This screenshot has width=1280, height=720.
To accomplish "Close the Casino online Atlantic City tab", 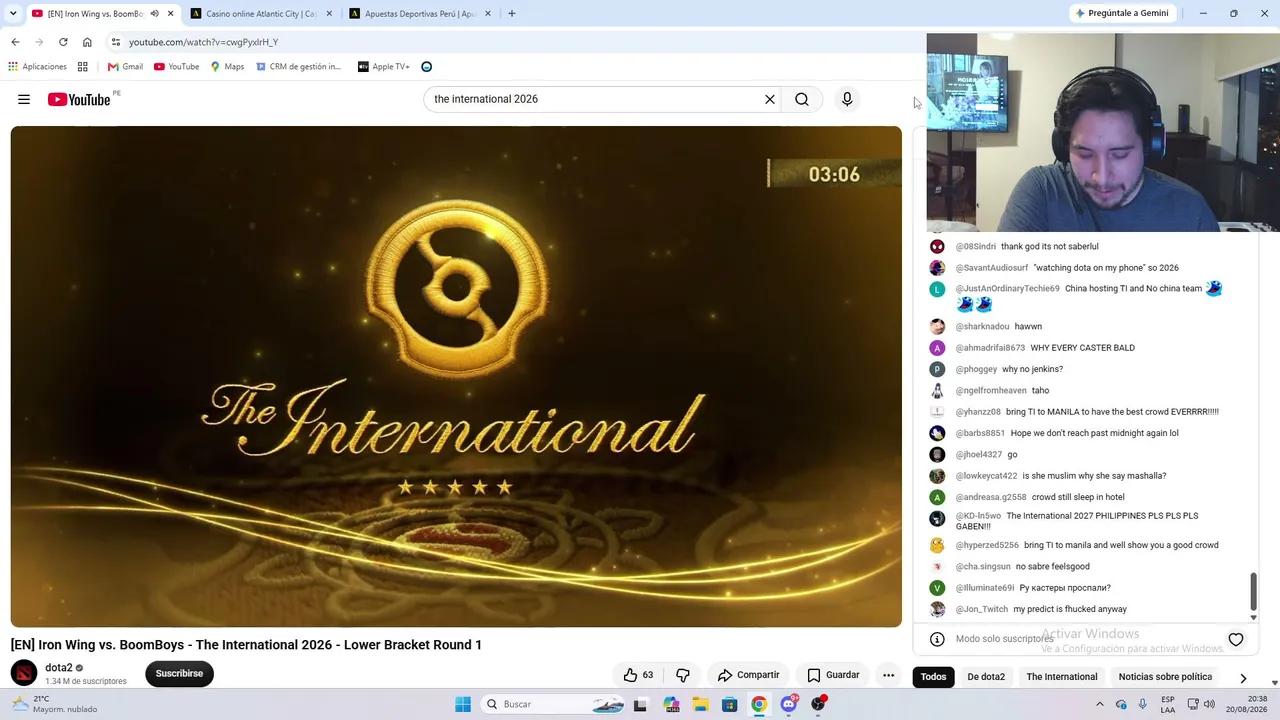I will (329, 14).
